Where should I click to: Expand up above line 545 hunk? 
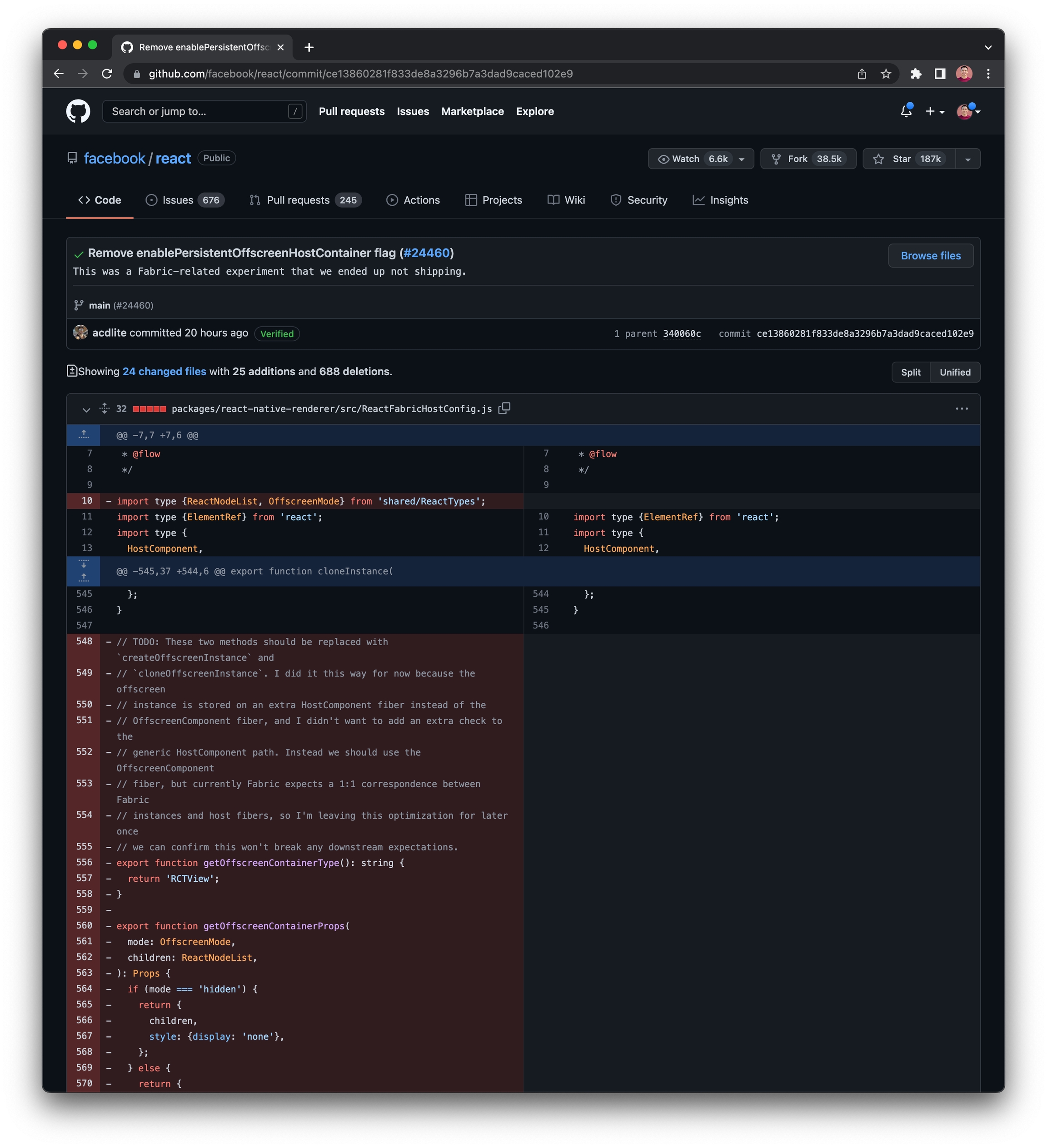(84, 578)
